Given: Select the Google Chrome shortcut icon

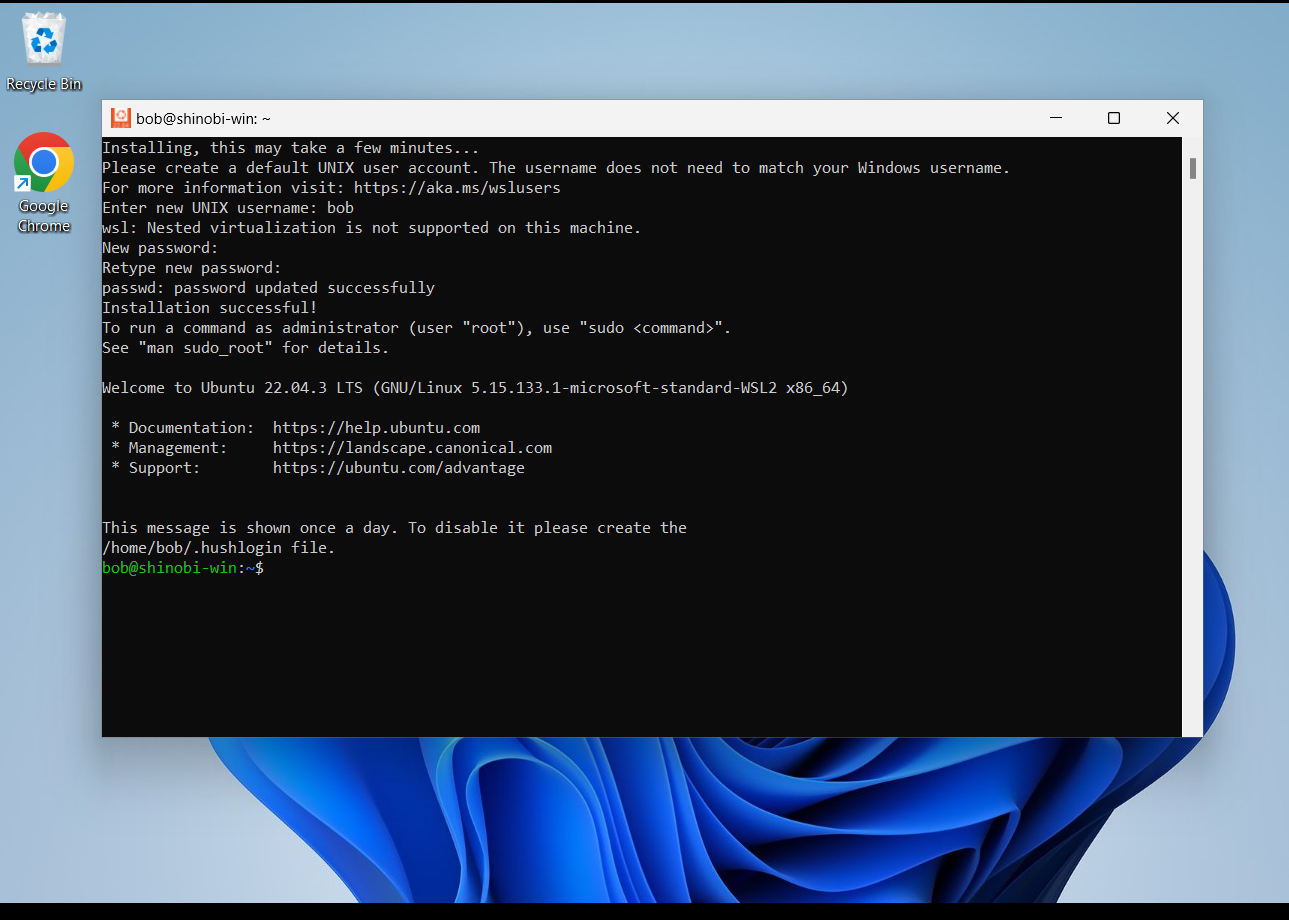Looking at the screenshot, I should click(x=44, y=163).
